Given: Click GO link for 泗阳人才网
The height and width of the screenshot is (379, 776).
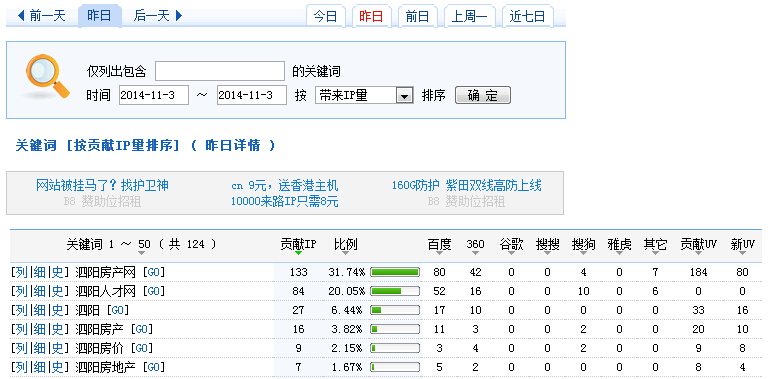Looking at the screenshot, I should coord(153,291).
